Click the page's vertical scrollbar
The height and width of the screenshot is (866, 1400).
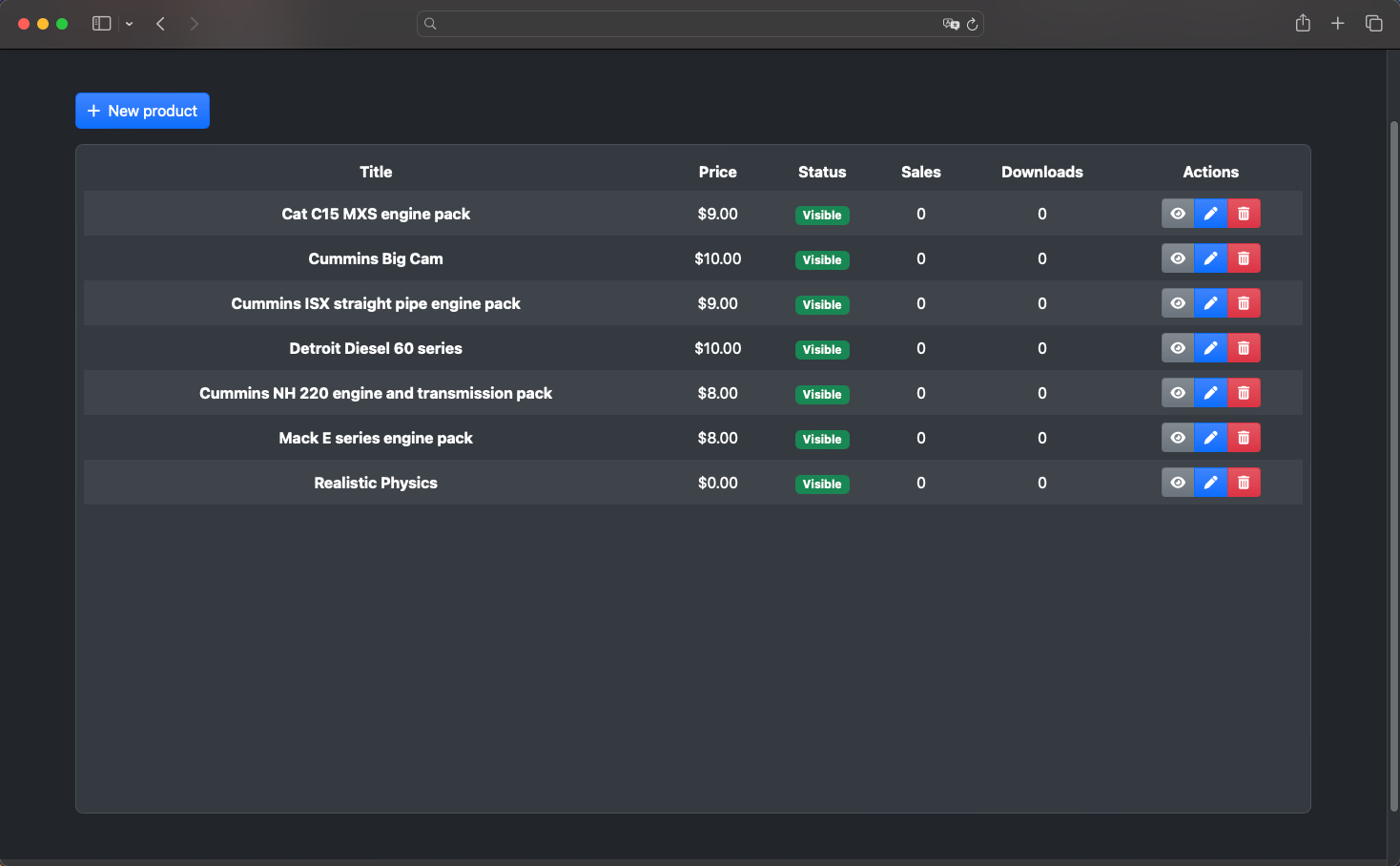click(x=1393, y=465)
